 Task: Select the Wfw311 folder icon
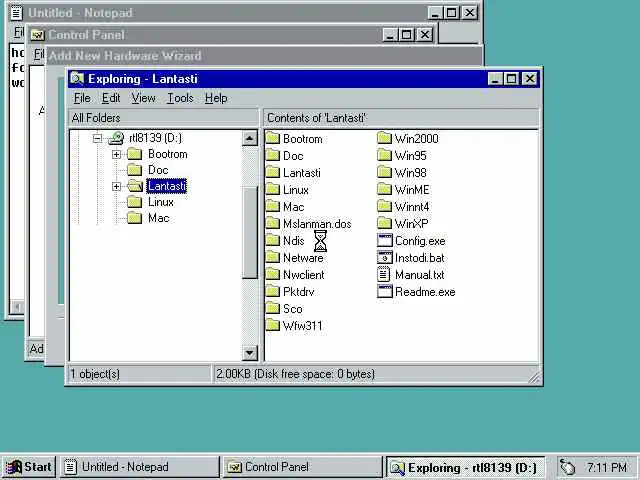273,326
